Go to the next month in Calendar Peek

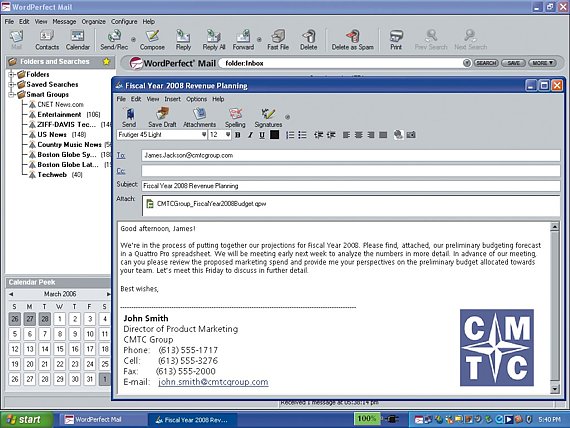pos(108,294)
